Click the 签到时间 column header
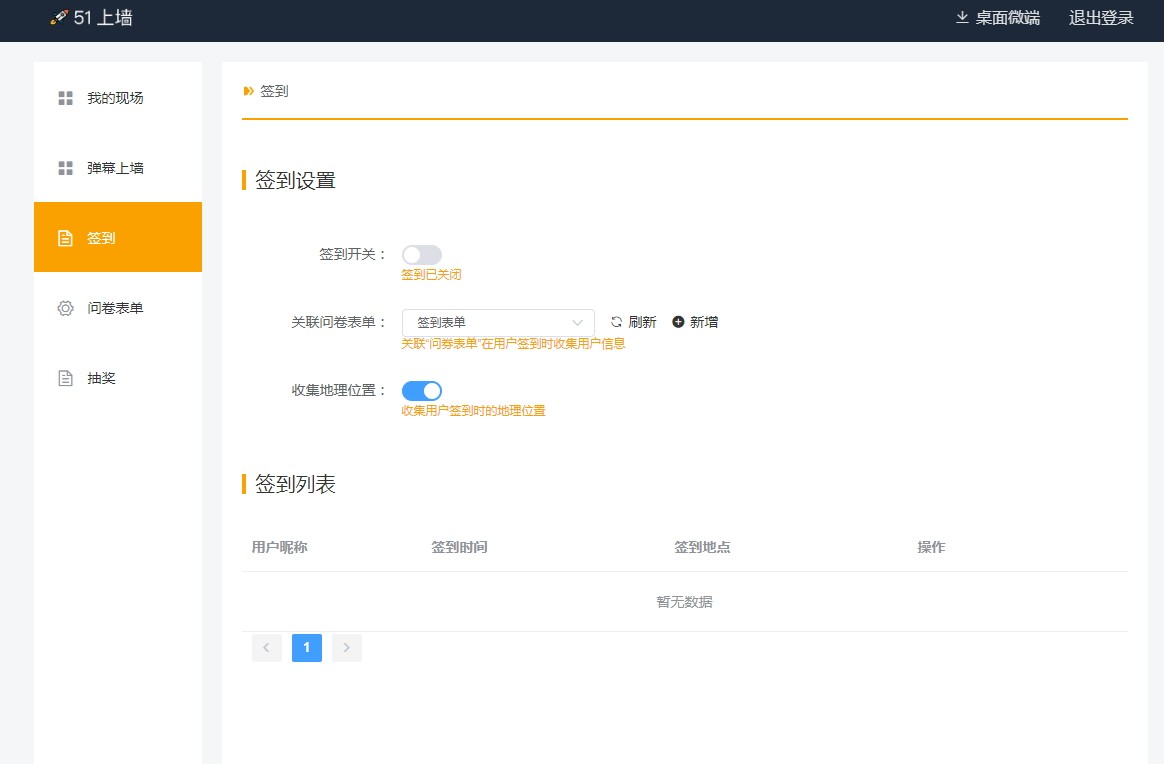Screen dimensions: 1164x764 pyautogui.click(x=459, y=547)
